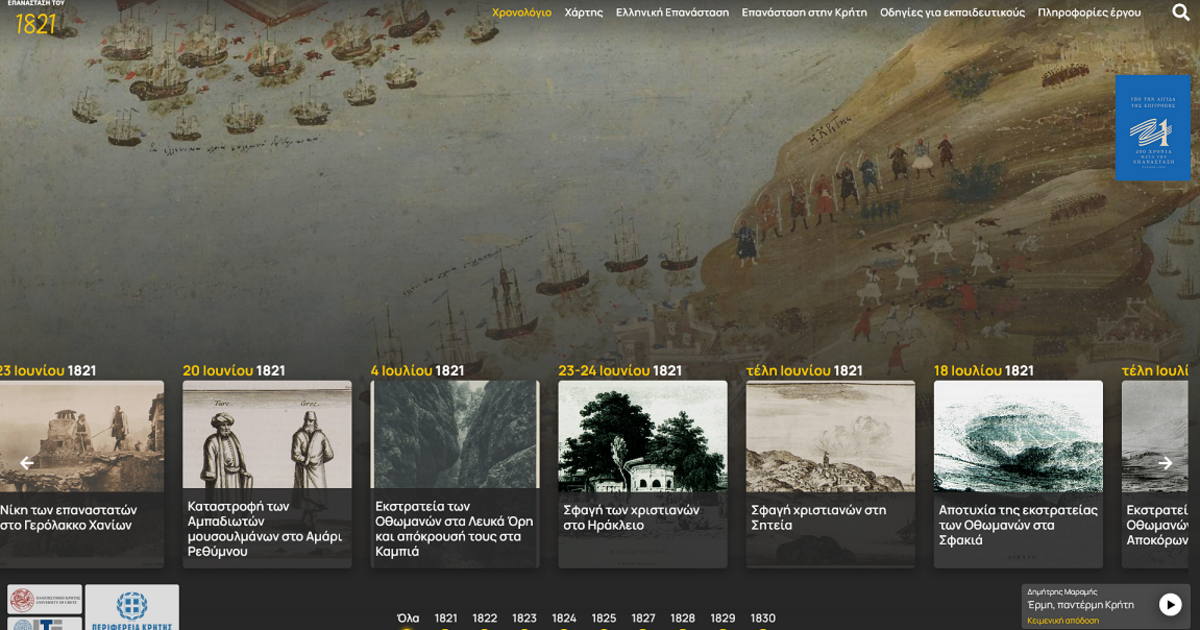Click the 1821 site logo
Image resolution: width=1200 pixels, height=630 pixels.
36,19
